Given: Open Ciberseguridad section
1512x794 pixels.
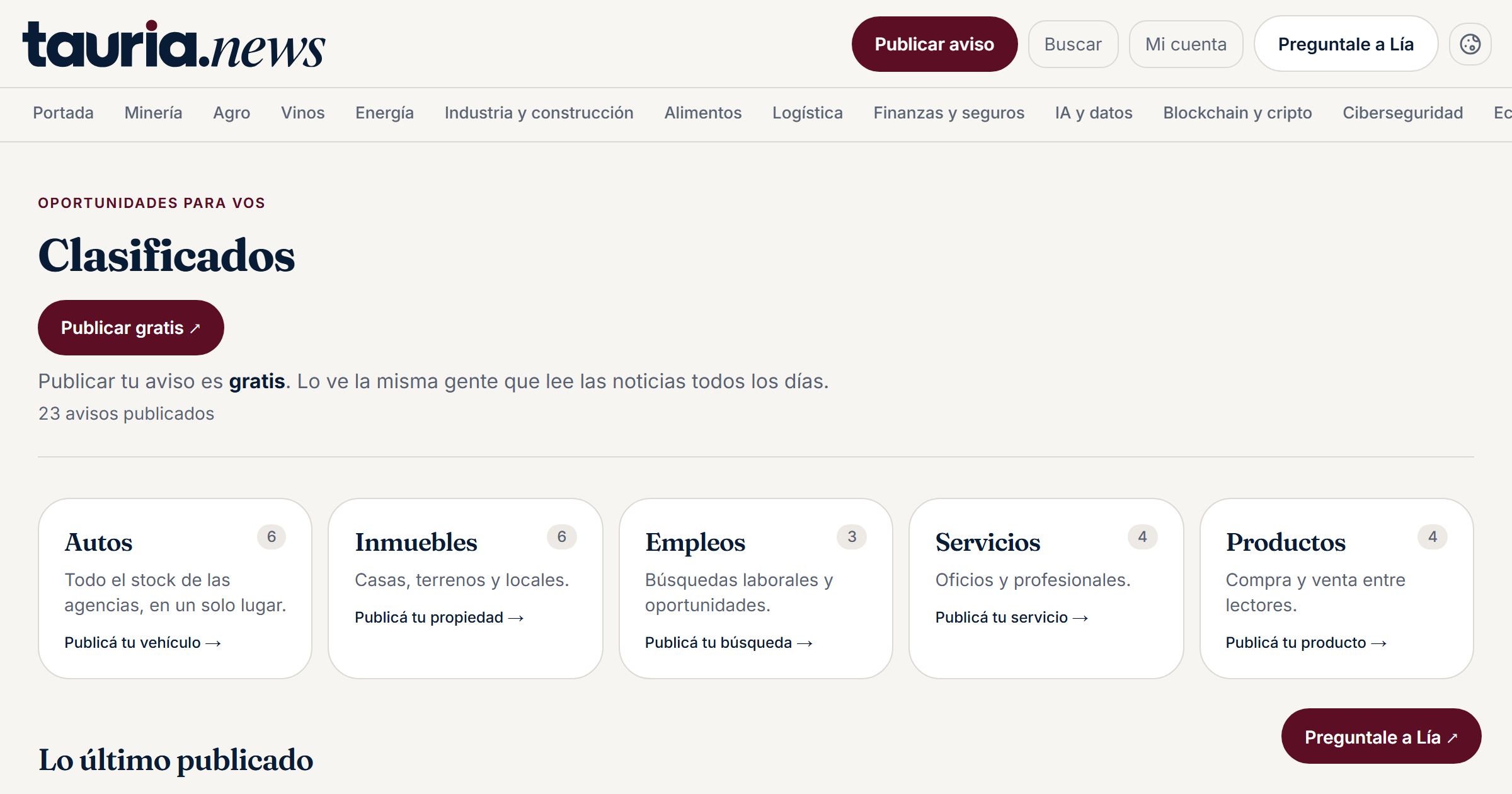Looking at the screenshot, I should pyautogui.click(x=1403, y=113).
